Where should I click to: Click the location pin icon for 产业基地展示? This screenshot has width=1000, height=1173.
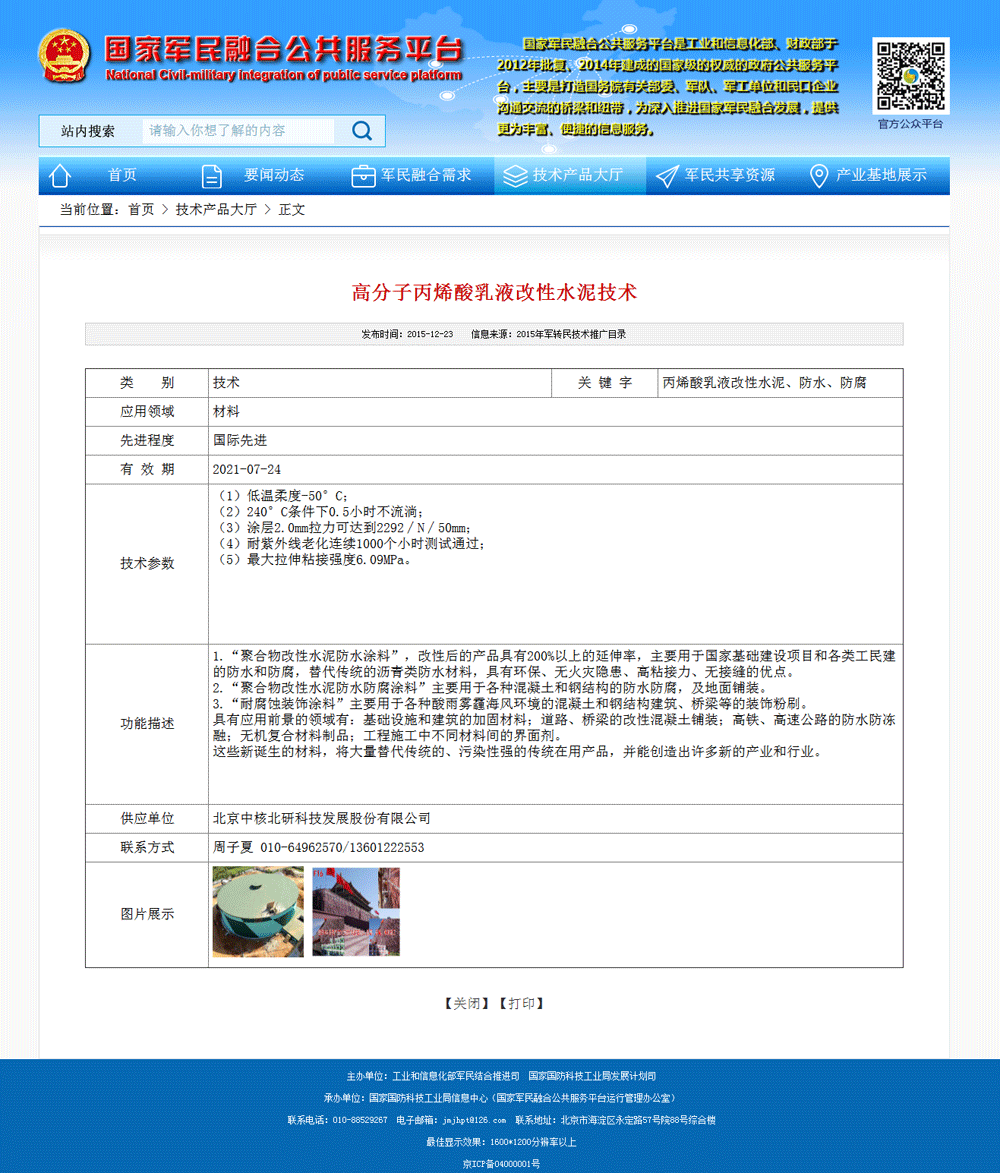(818, 176)
